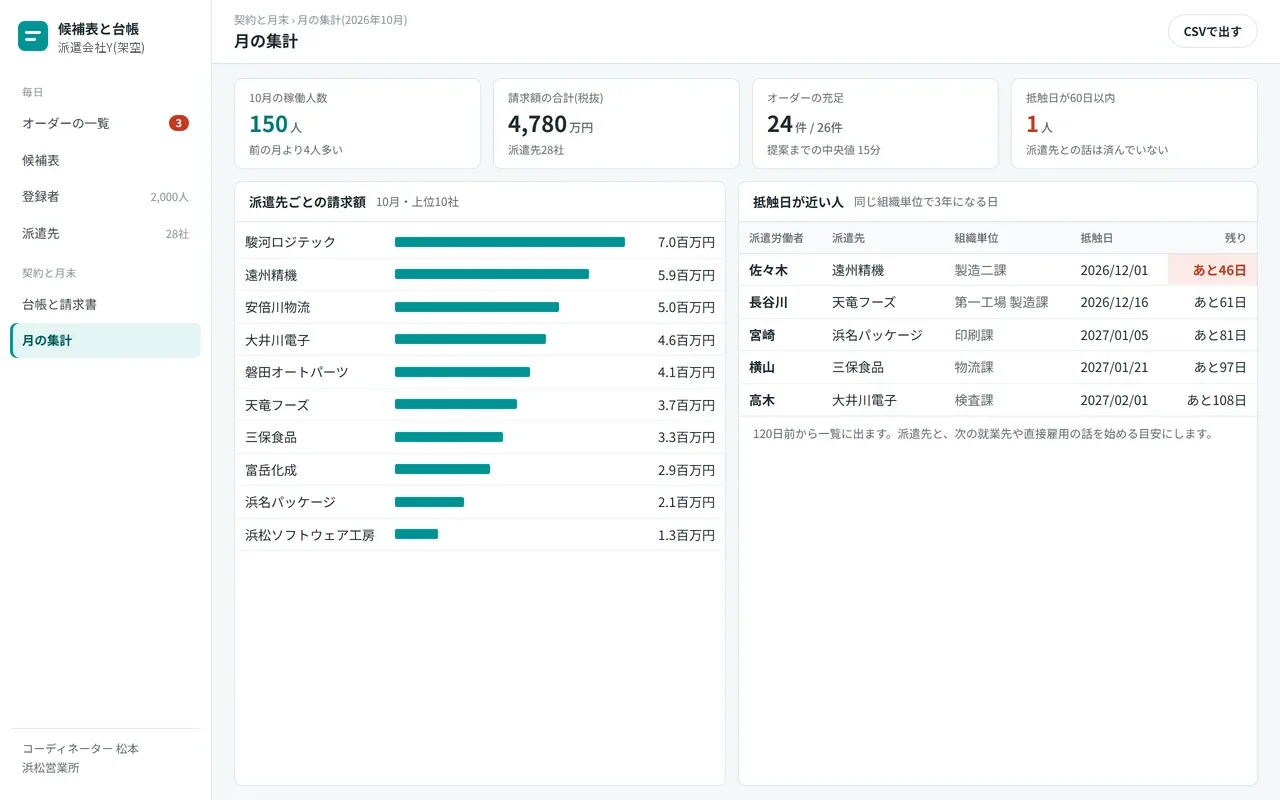Viewport: 1280px width, 800px height.
Task: Click 三保食品 amount 3.3百万円
Action: pyautogui.click(x=686, y=437)
